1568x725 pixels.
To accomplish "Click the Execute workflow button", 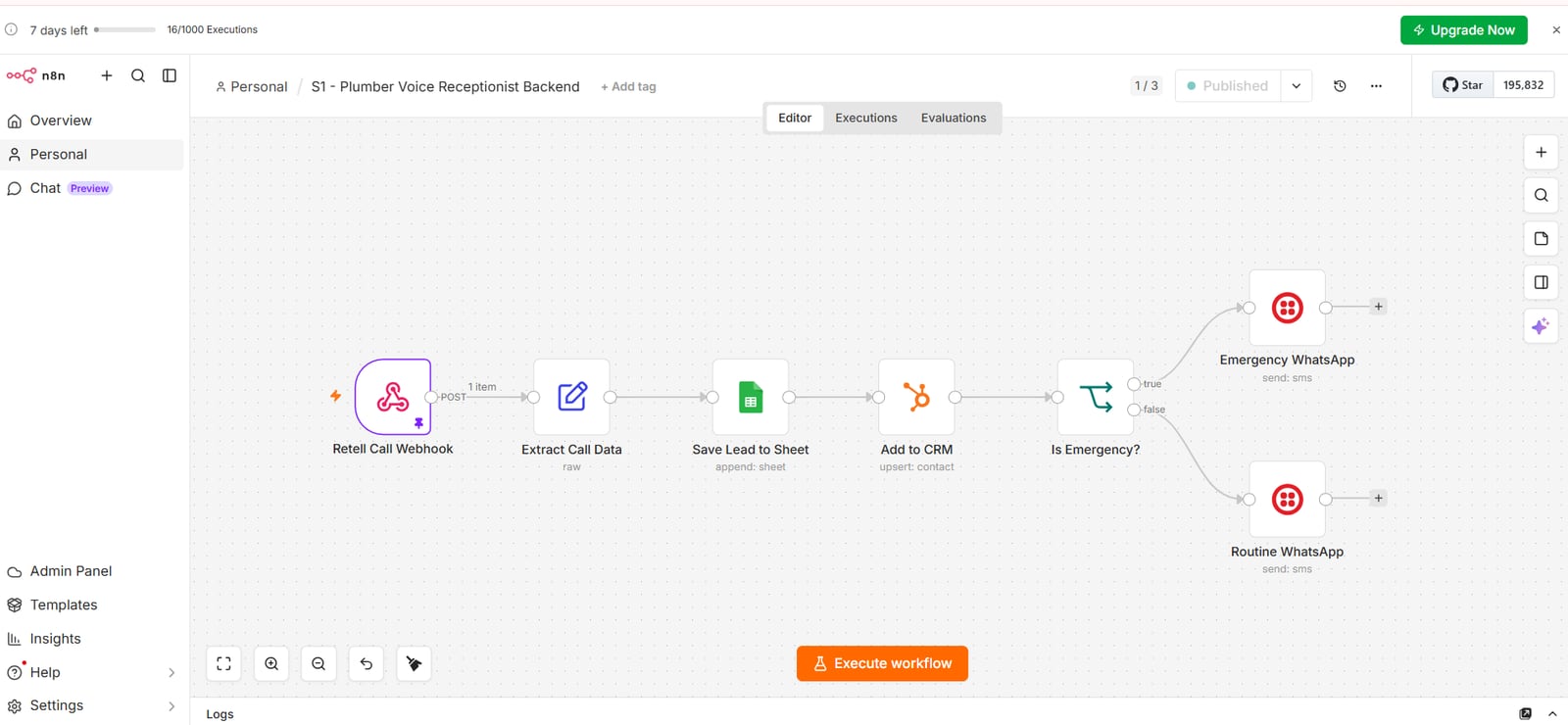I will coord(882,663).
